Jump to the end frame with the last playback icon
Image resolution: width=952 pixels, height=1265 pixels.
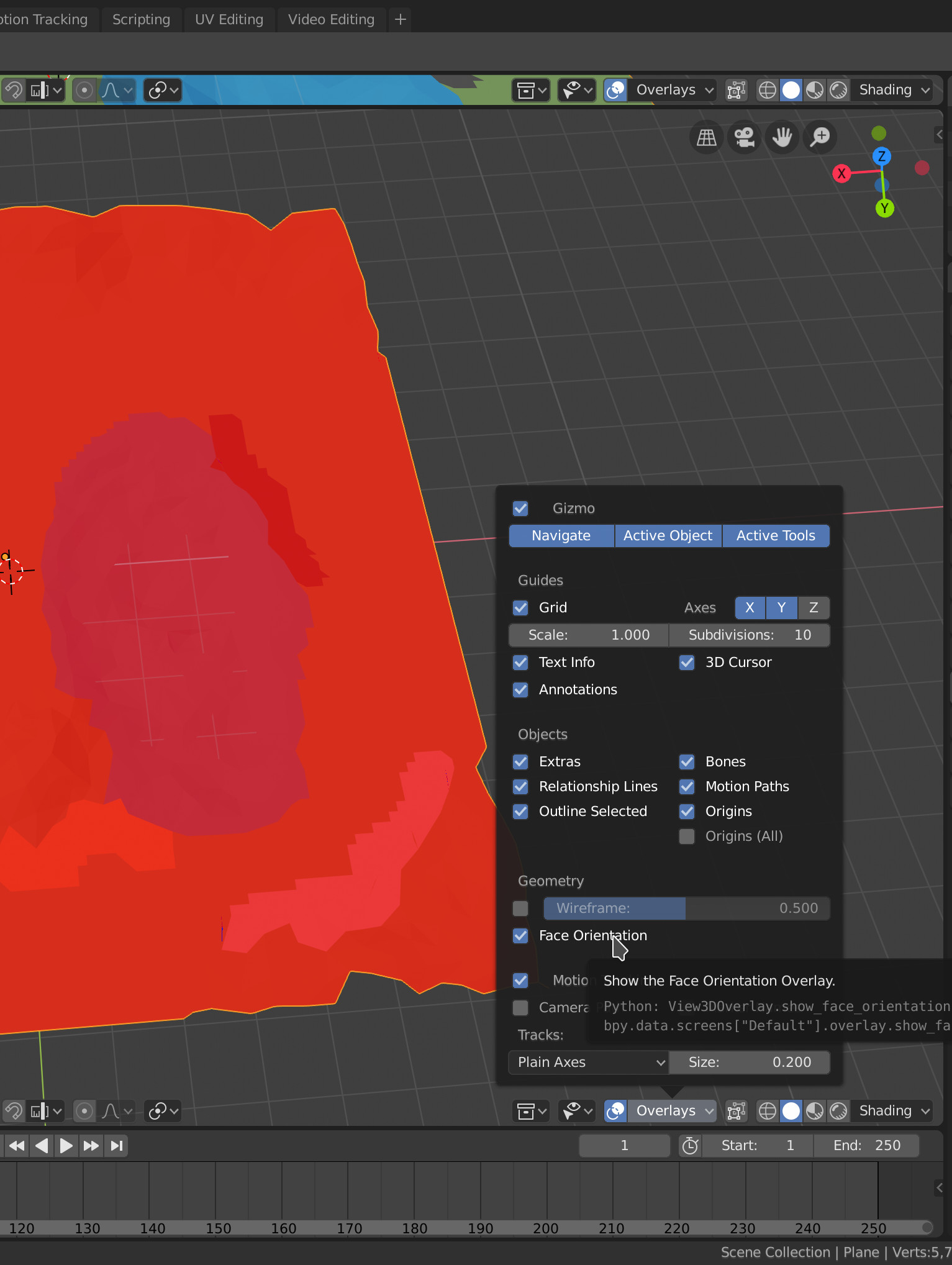116,1145
